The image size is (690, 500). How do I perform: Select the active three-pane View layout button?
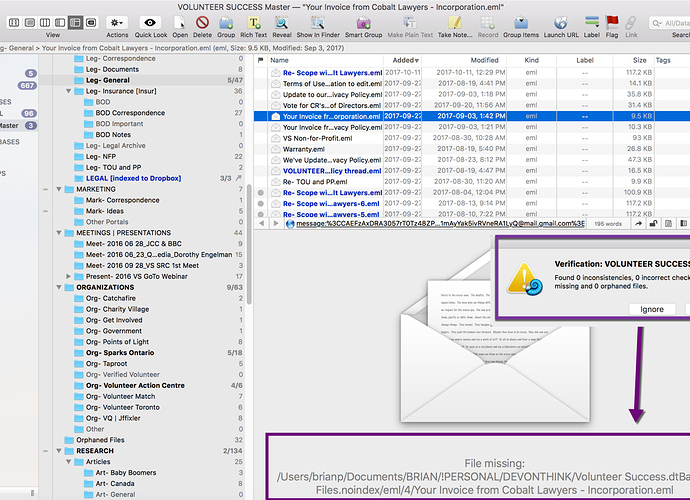coord(76,22)
